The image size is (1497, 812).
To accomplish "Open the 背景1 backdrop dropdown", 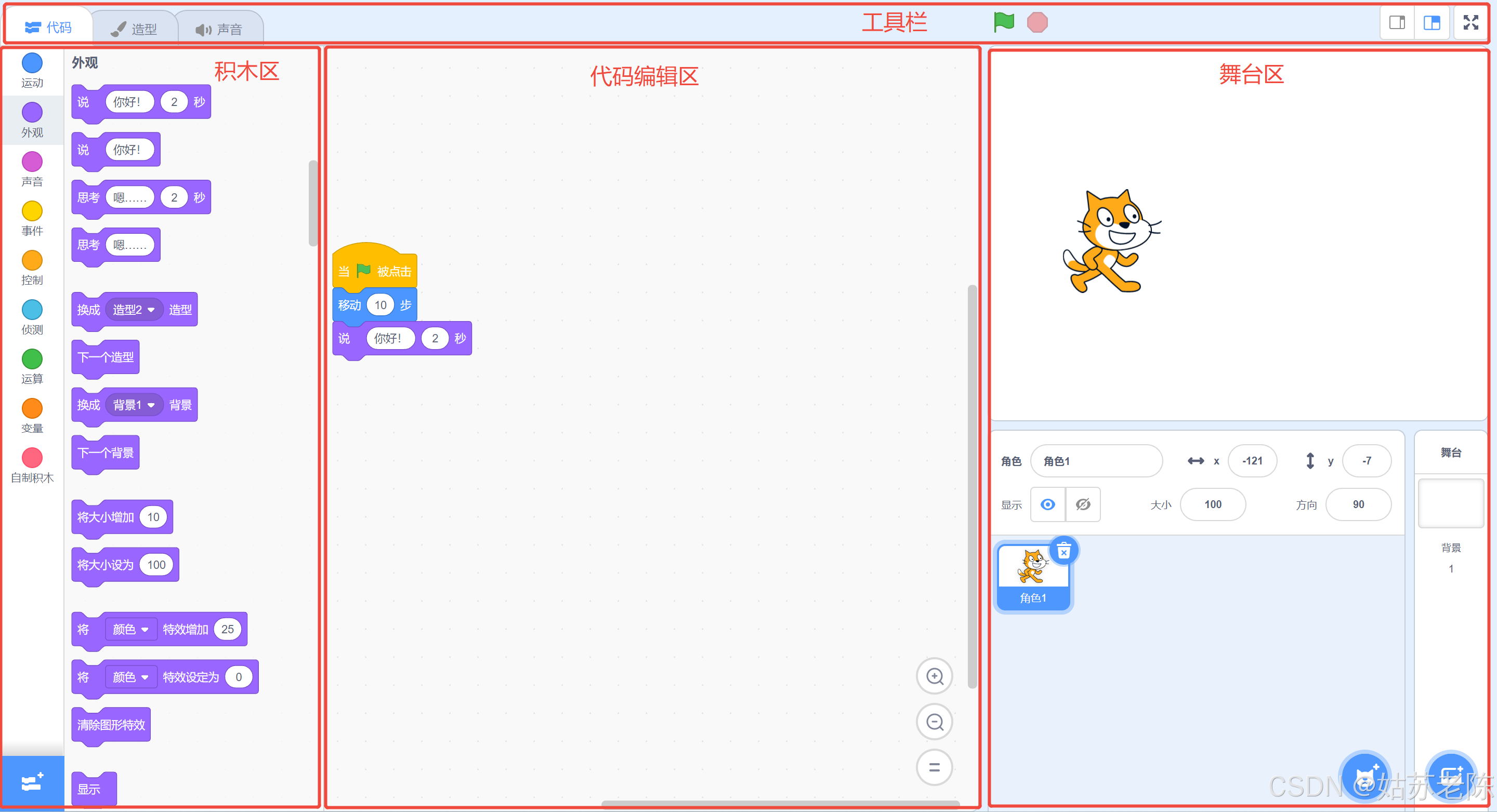I will coord(134,405).
